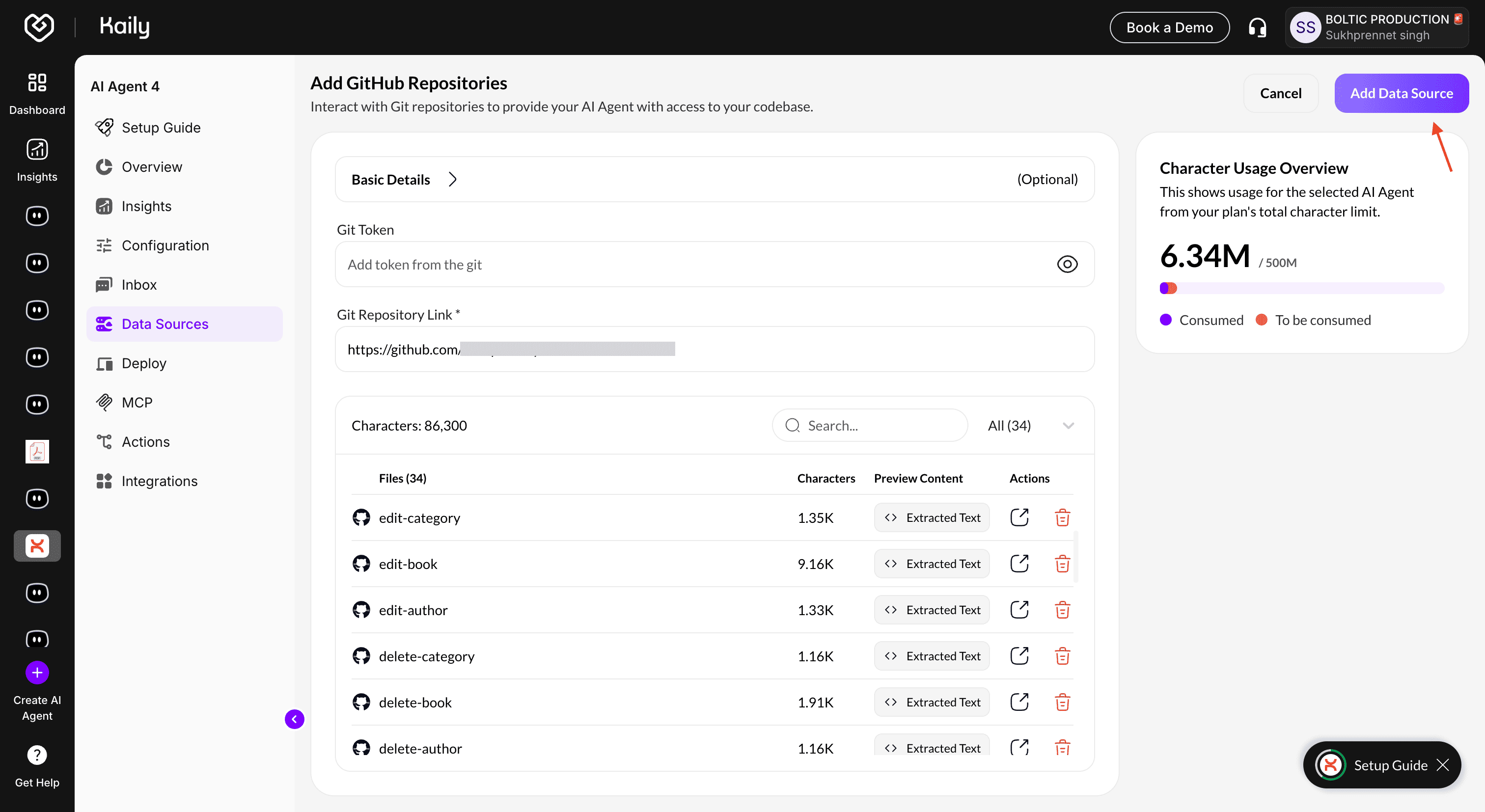Go to Configuration in sidebar
Image resolution: width=1485 pixels, height=812 pixels.
point(165,245)
